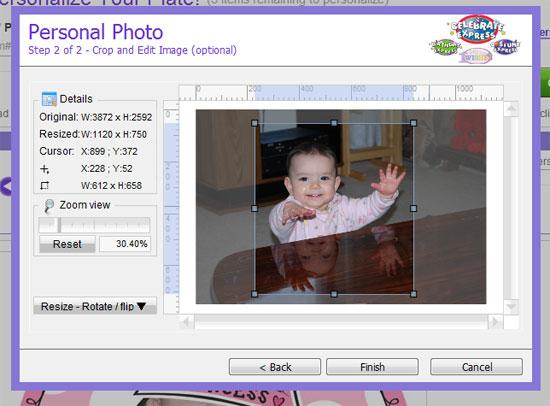Viewport: 550px width, 406px height.
Task: Click the zoom percentage field 30.40%
Action: pyautogui.click(x=125, y=244)
